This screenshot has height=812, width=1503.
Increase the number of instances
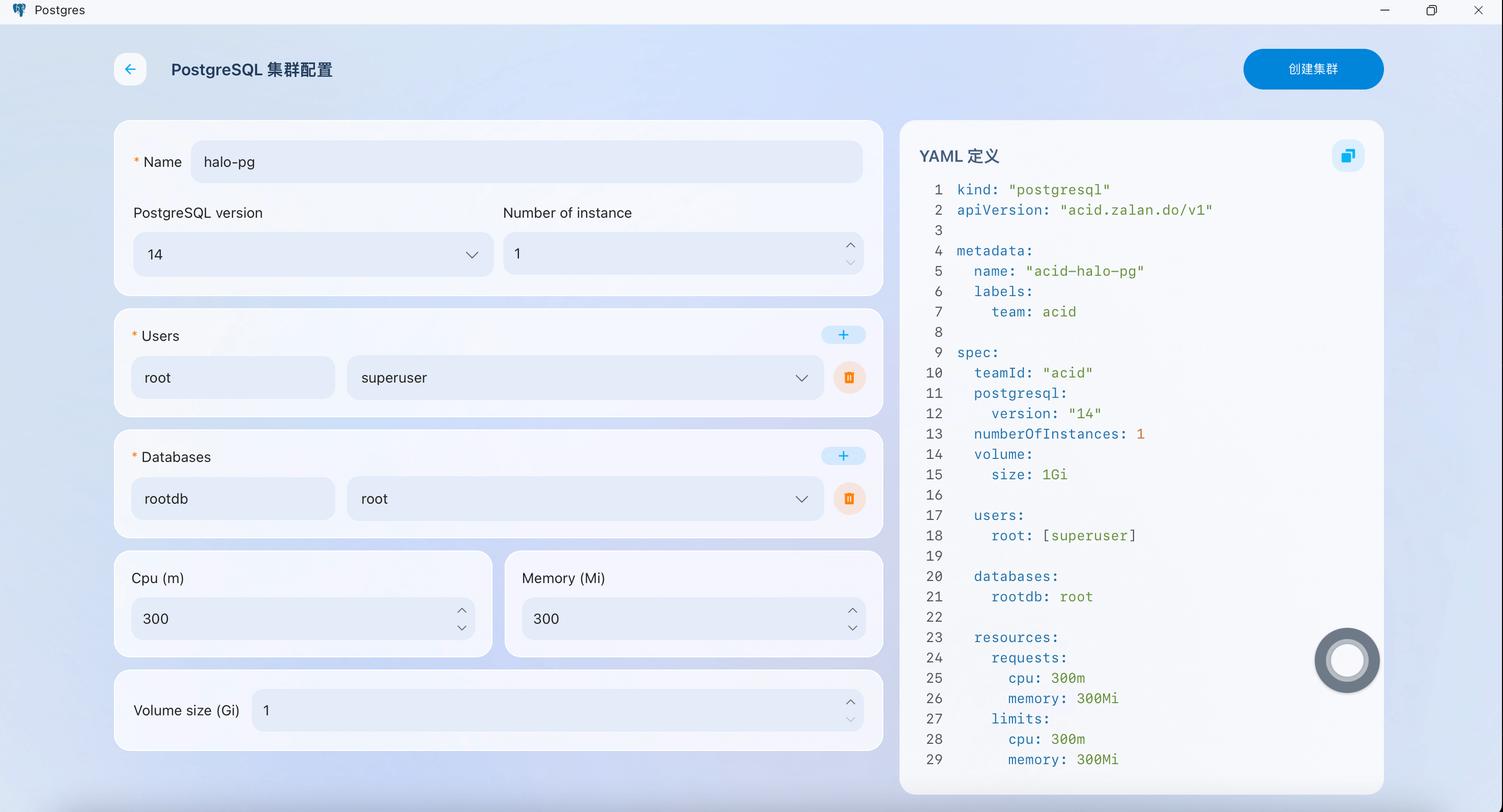pyautogui.click(x=851, y=245)
